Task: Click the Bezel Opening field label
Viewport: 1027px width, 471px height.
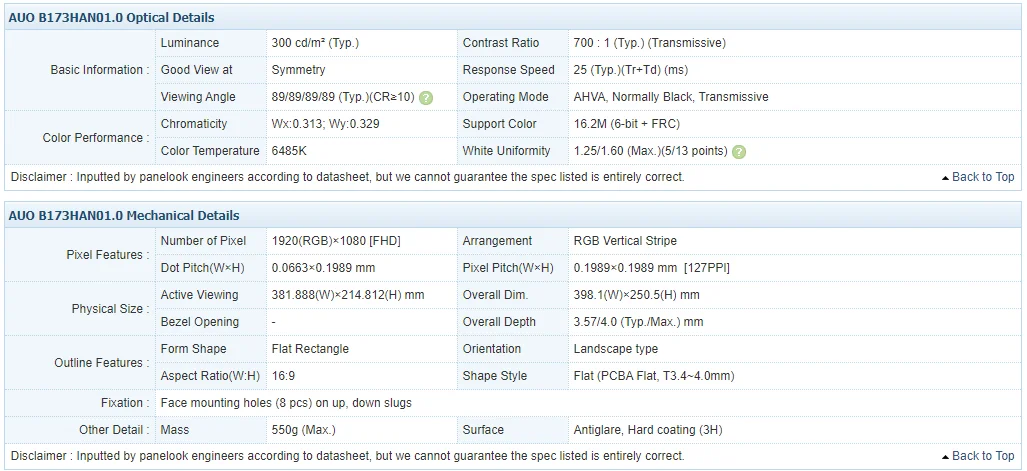Action: pyautogui.click(x=200, y=322)
